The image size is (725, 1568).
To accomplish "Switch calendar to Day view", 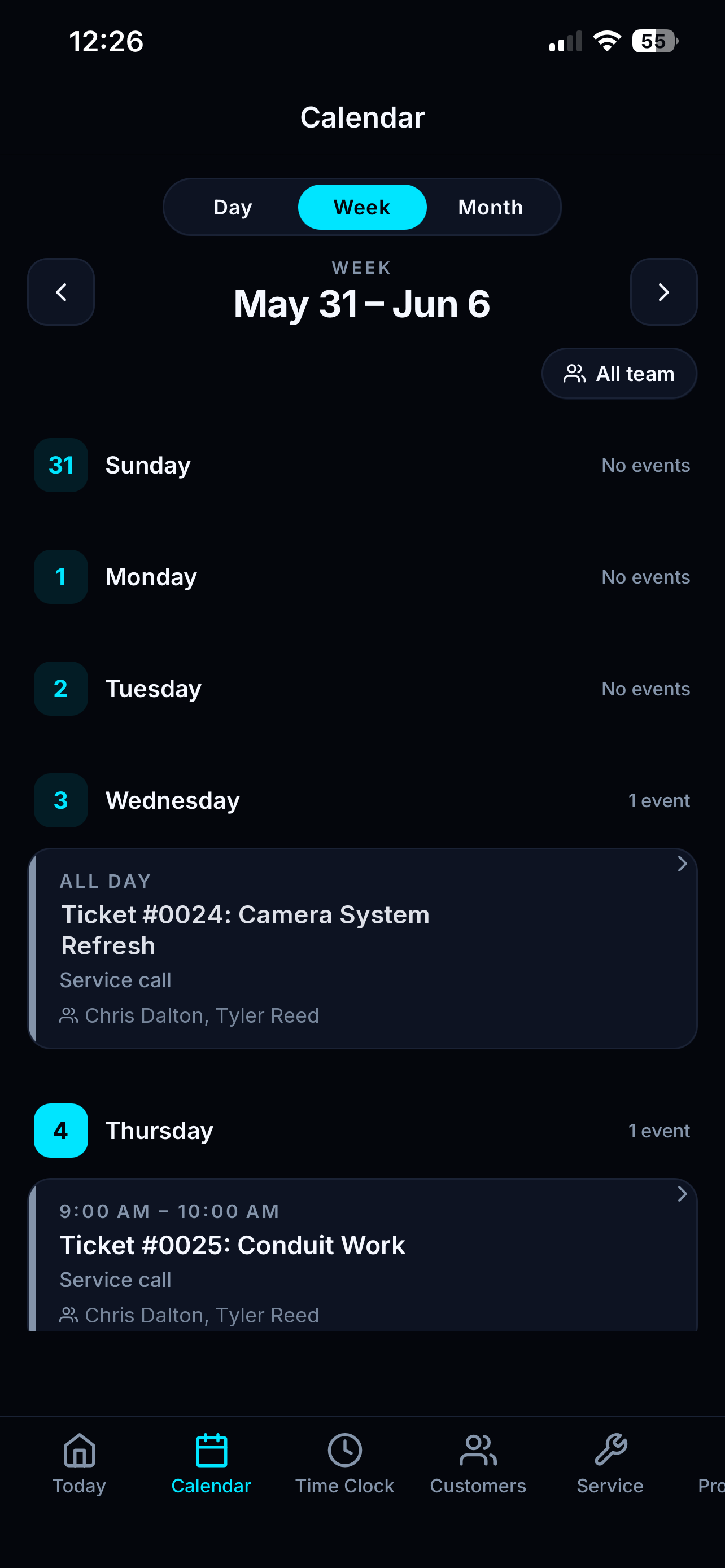I will point(233,207).
